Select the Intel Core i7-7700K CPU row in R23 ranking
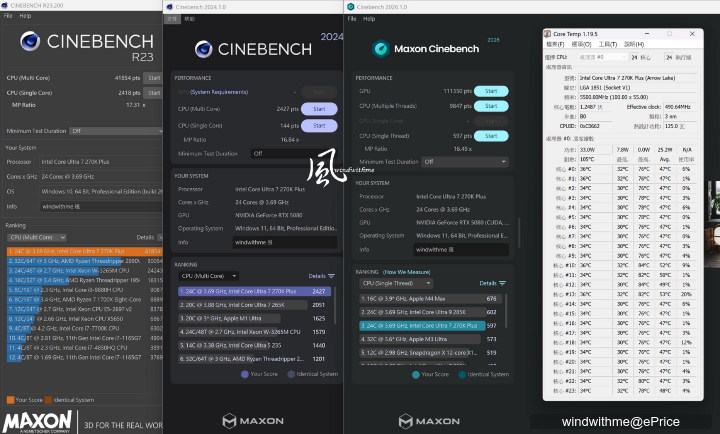This screenshot has height=434, width=720. tap(84, 329)
